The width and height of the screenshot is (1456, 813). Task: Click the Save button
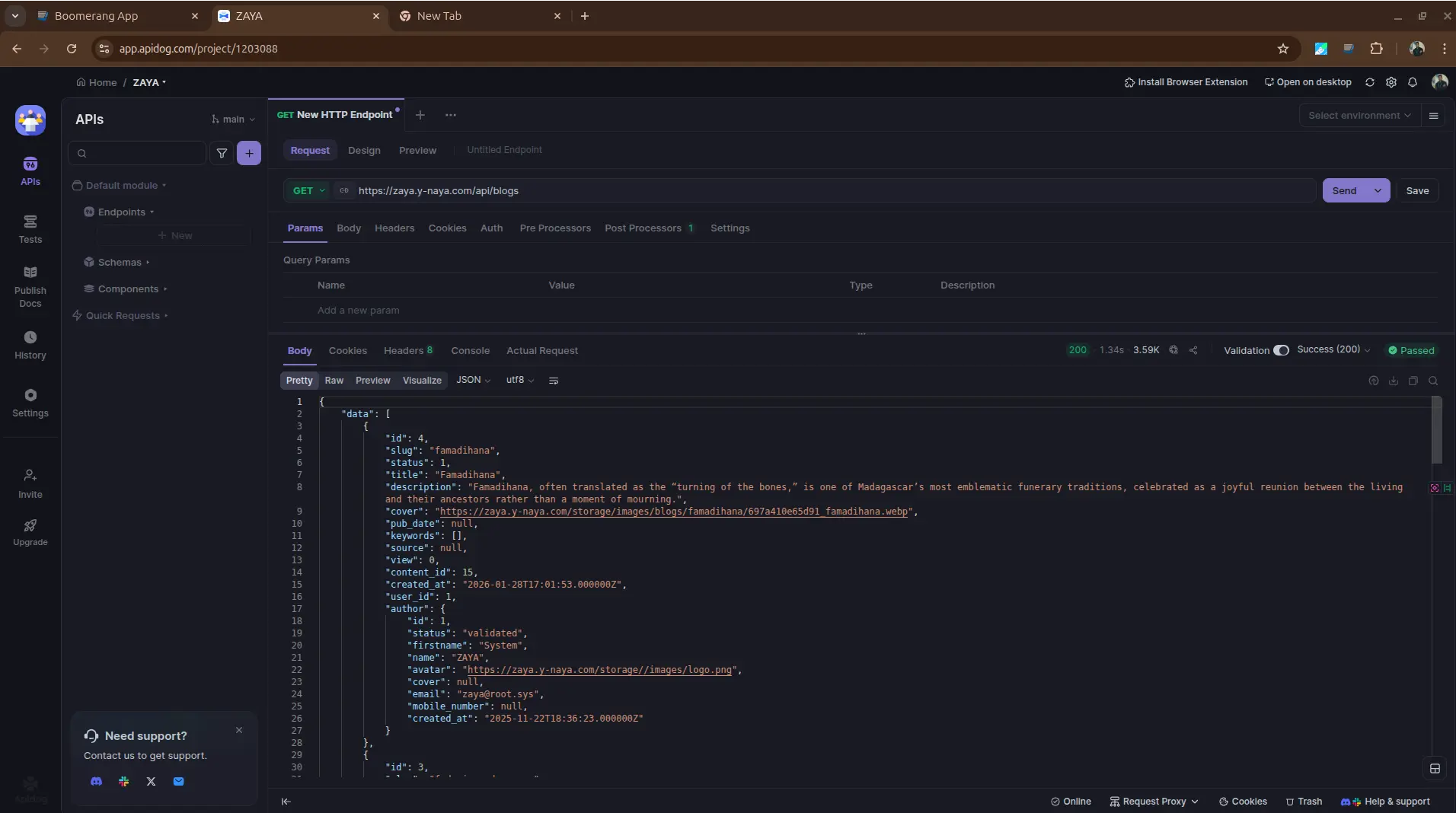click(x=1417, y=190)
